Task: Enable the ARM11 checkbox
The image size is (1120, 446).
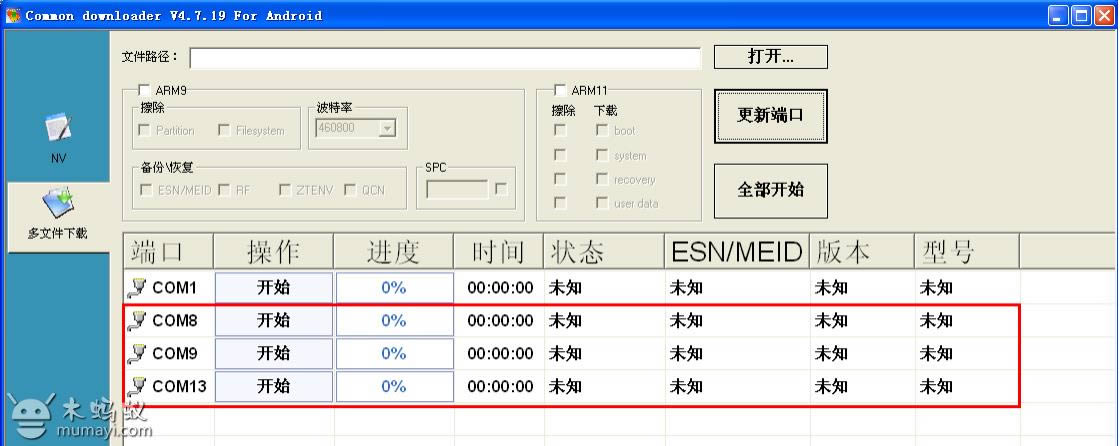Action: pyautogui.click(x=560, y=90)
